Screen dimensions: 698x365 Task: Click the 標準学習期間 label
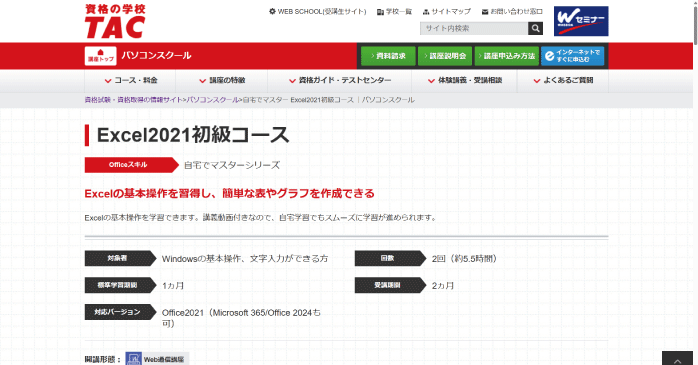(x=120, y=285)
